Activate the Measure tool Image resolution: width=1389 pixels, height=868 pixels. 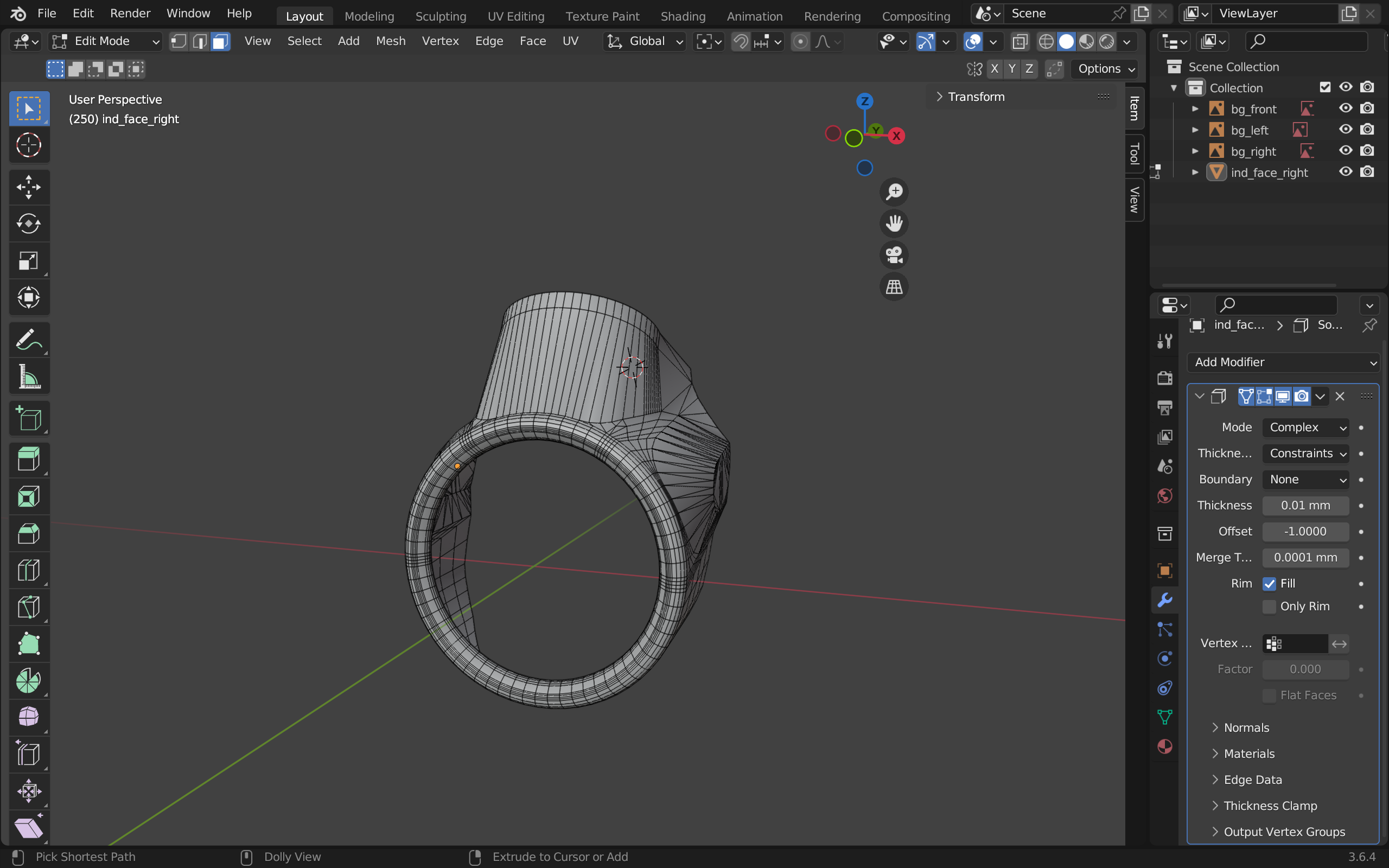pos(29,376)
